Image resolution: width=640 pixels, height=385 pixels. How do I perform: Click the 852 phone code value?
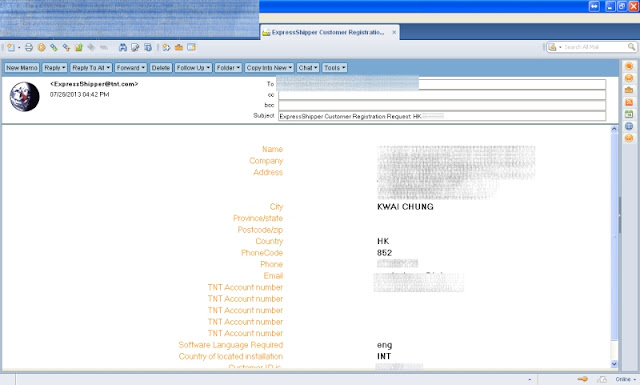[384, 253]
